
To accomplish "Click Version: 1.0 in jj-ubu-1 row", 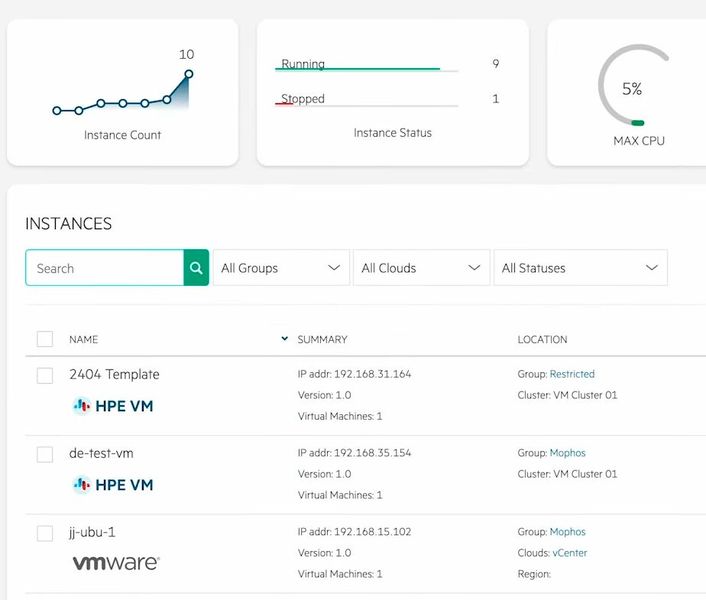I will (x=324, y=553).
